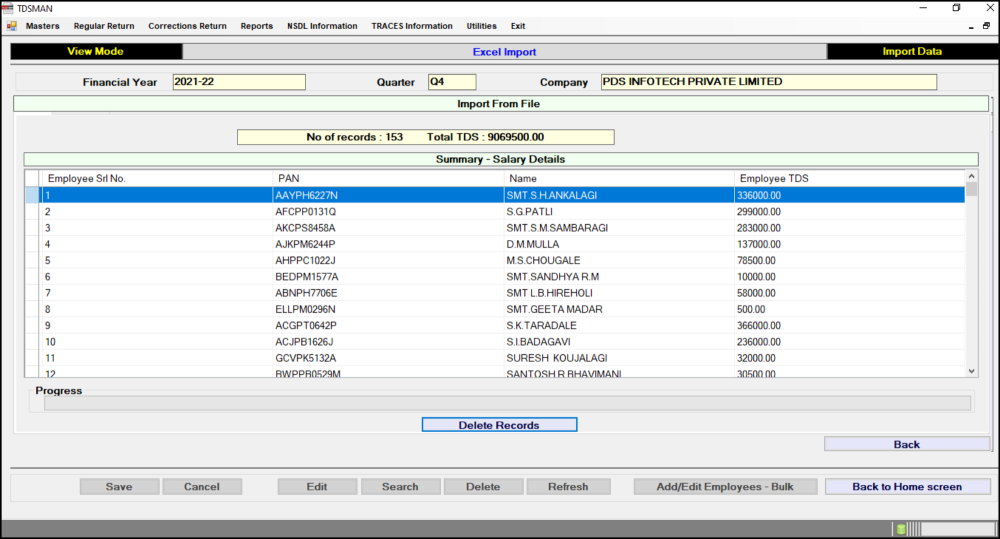The height and width of the screenshot is (539, 1000).
Task: Click TDS value 299000.00
Action: (x=759, y=212)
